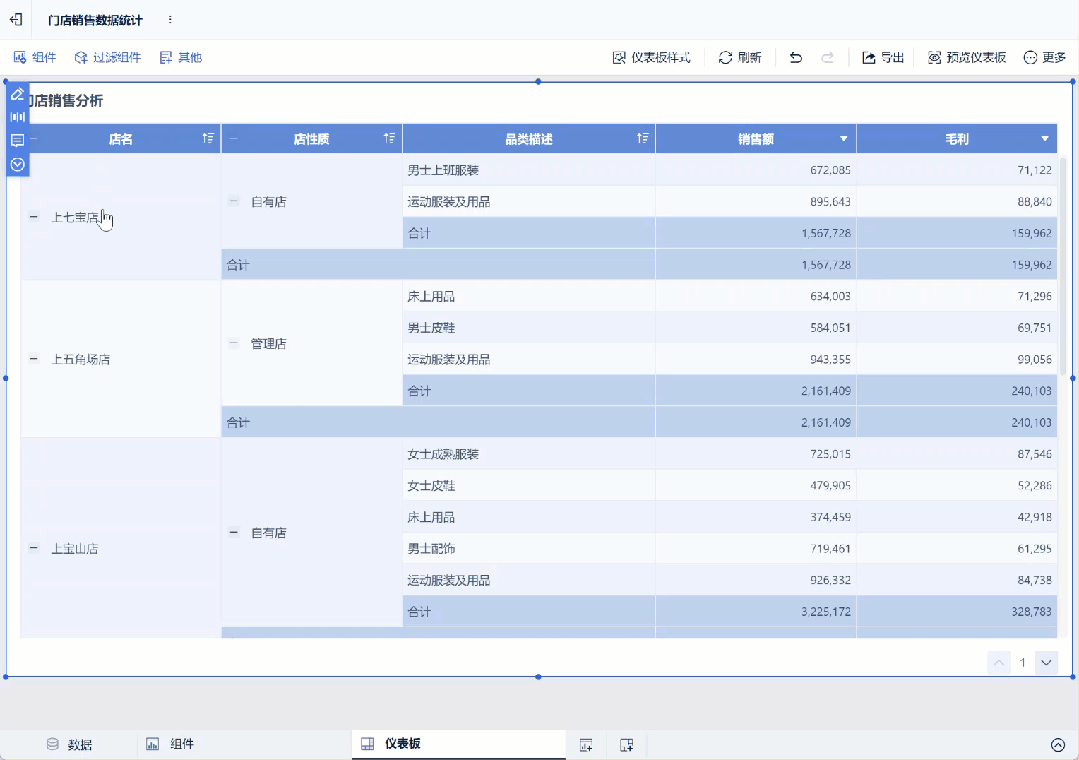
Task: Click the add dashboard icon in the bottom bar
Action: (x=626, y=744)
